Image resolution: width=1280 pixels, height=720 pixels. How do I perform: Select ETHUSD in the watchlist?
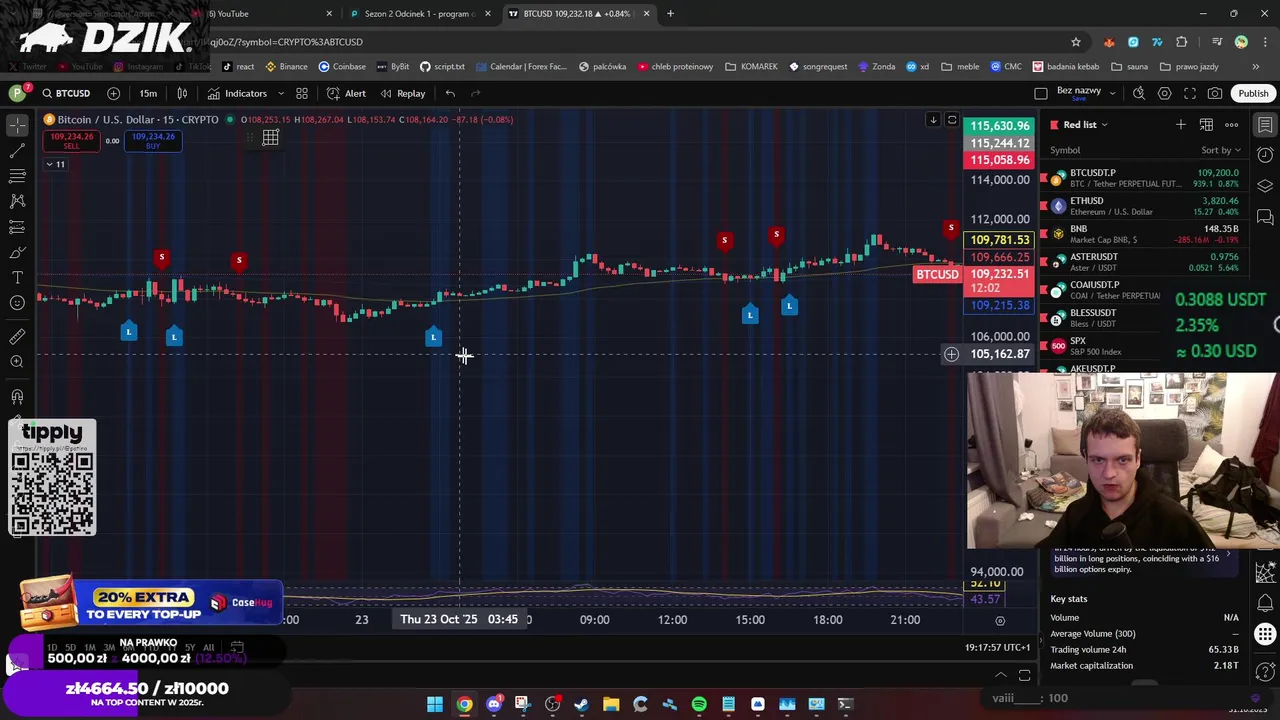pyautogui.click(x=1145, y=206)
